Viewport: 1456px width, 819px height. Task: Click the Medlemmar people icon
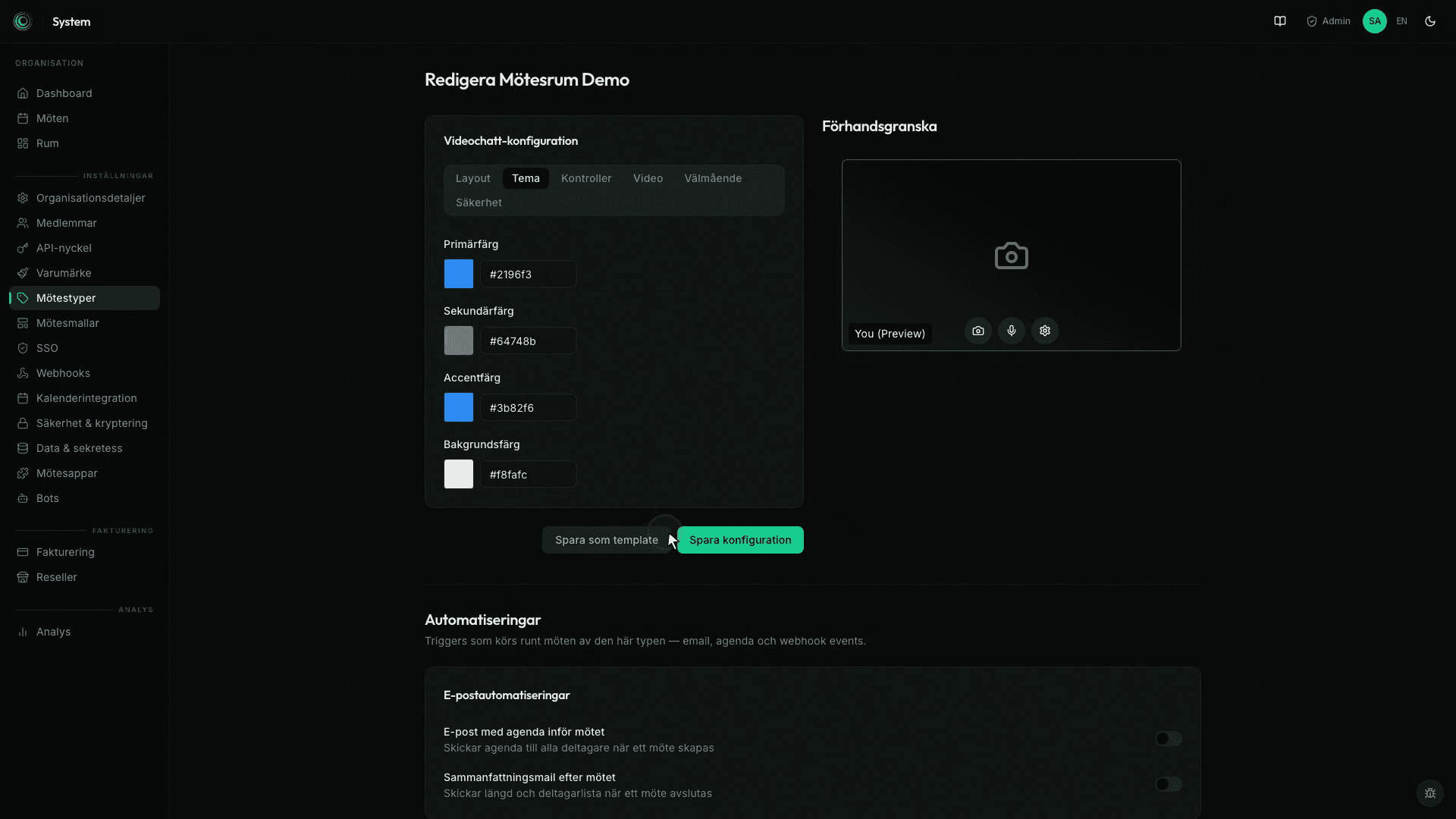click(23, 223)
